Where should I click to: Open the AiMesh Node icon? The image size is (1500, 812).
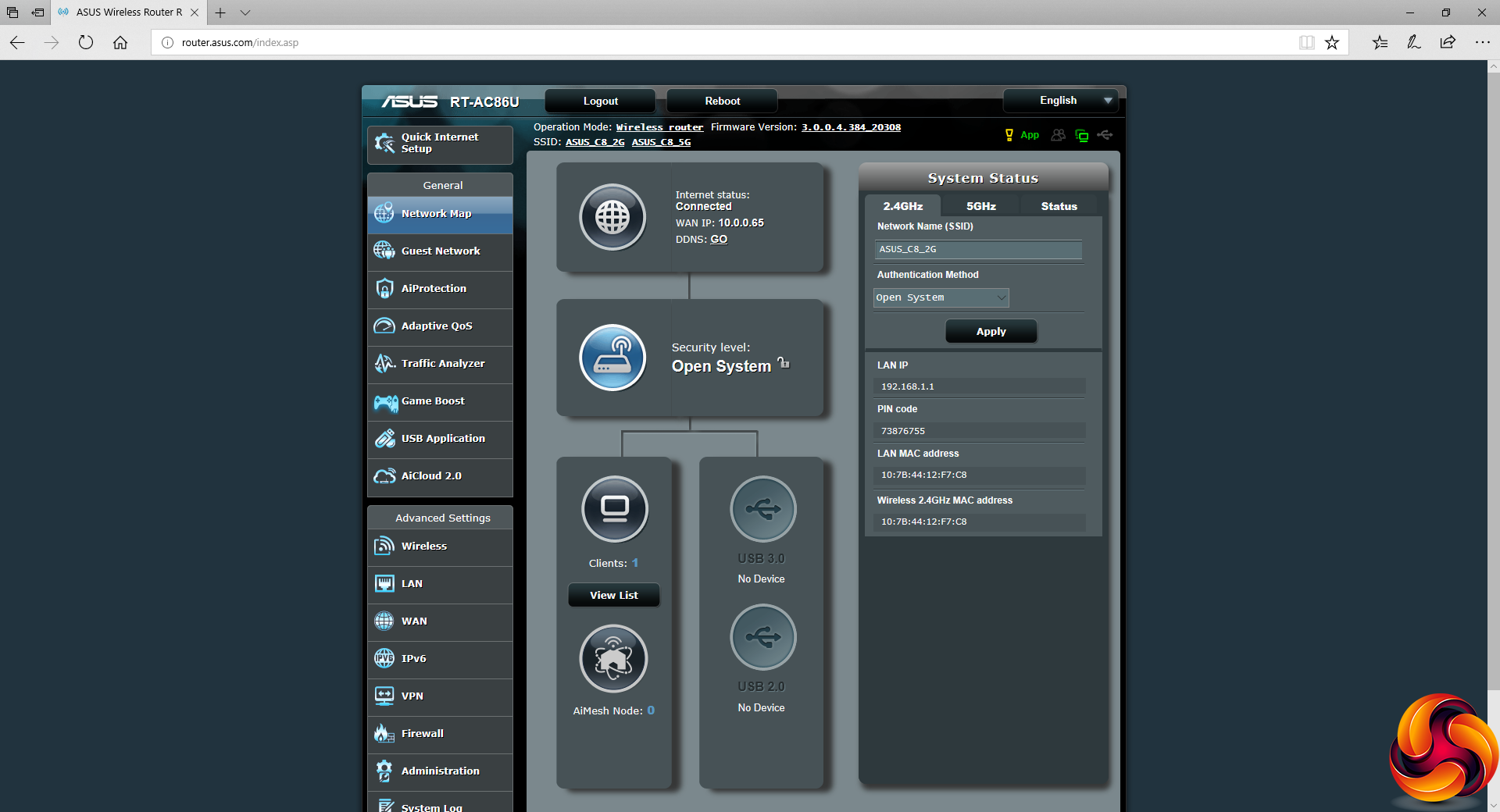point(613,659)
